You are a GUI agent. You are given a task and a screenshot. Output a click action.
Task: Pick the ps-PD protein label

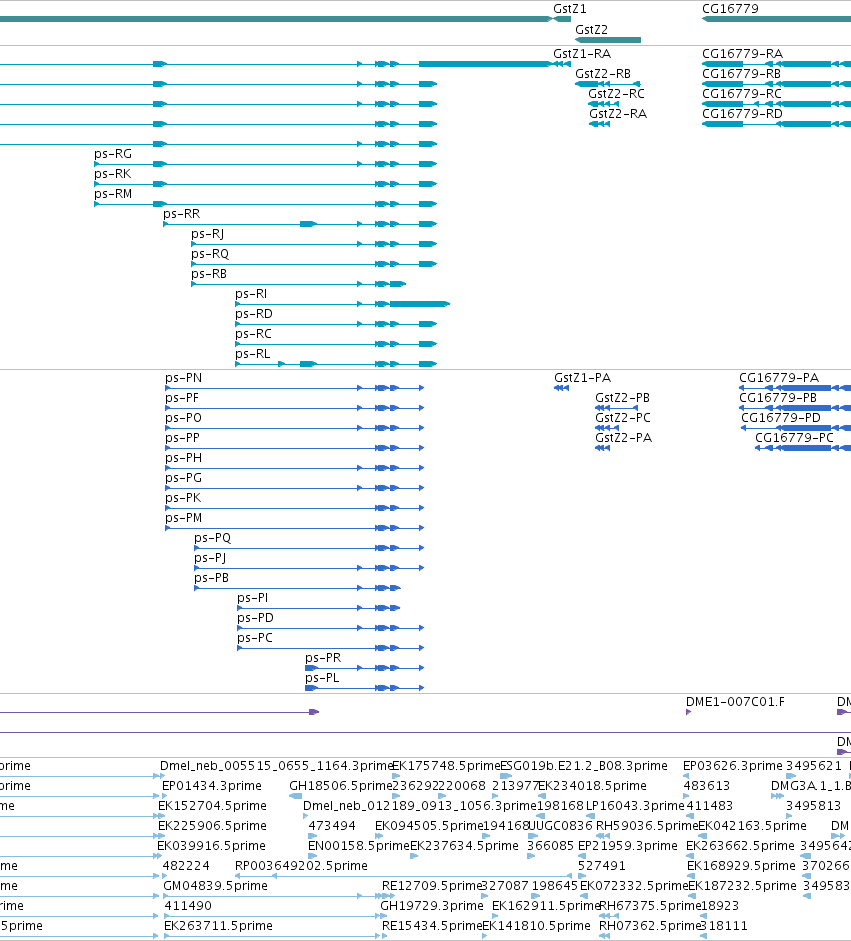(x=256, y=618)
